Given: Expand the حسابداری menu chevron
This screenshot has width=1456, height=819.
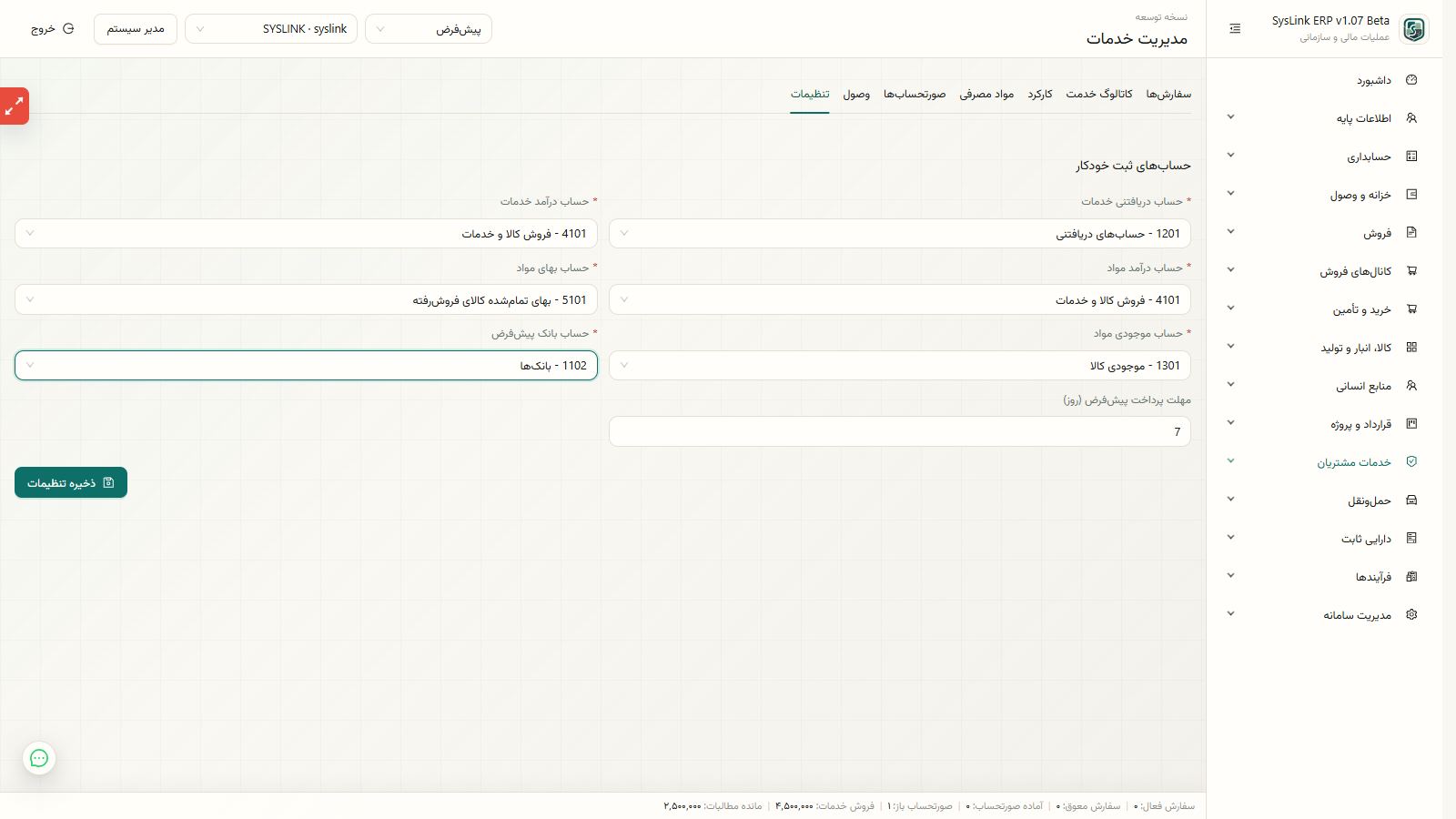Looking at the screenshot, I should tap(1230, 156).
